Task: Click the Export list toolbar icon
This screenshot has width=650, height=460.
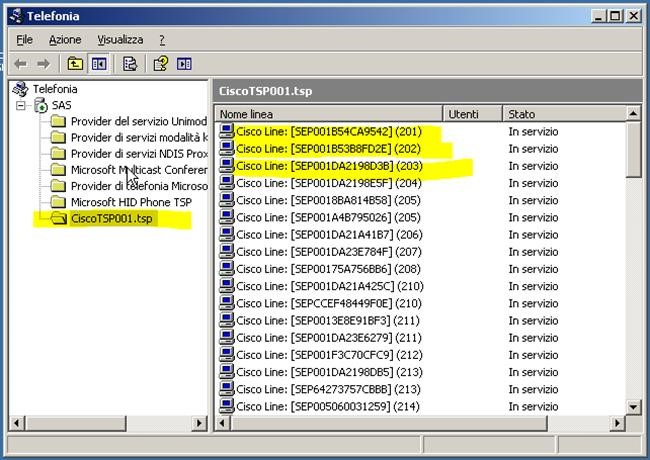Action: [129, 64]
